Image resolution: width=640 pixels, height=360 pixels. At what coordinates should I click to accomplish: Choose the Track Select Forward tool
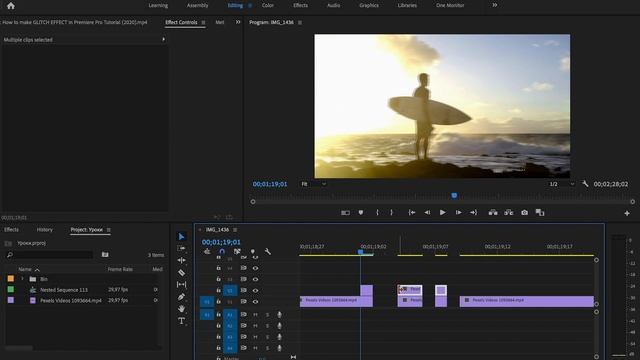(181, 248)
